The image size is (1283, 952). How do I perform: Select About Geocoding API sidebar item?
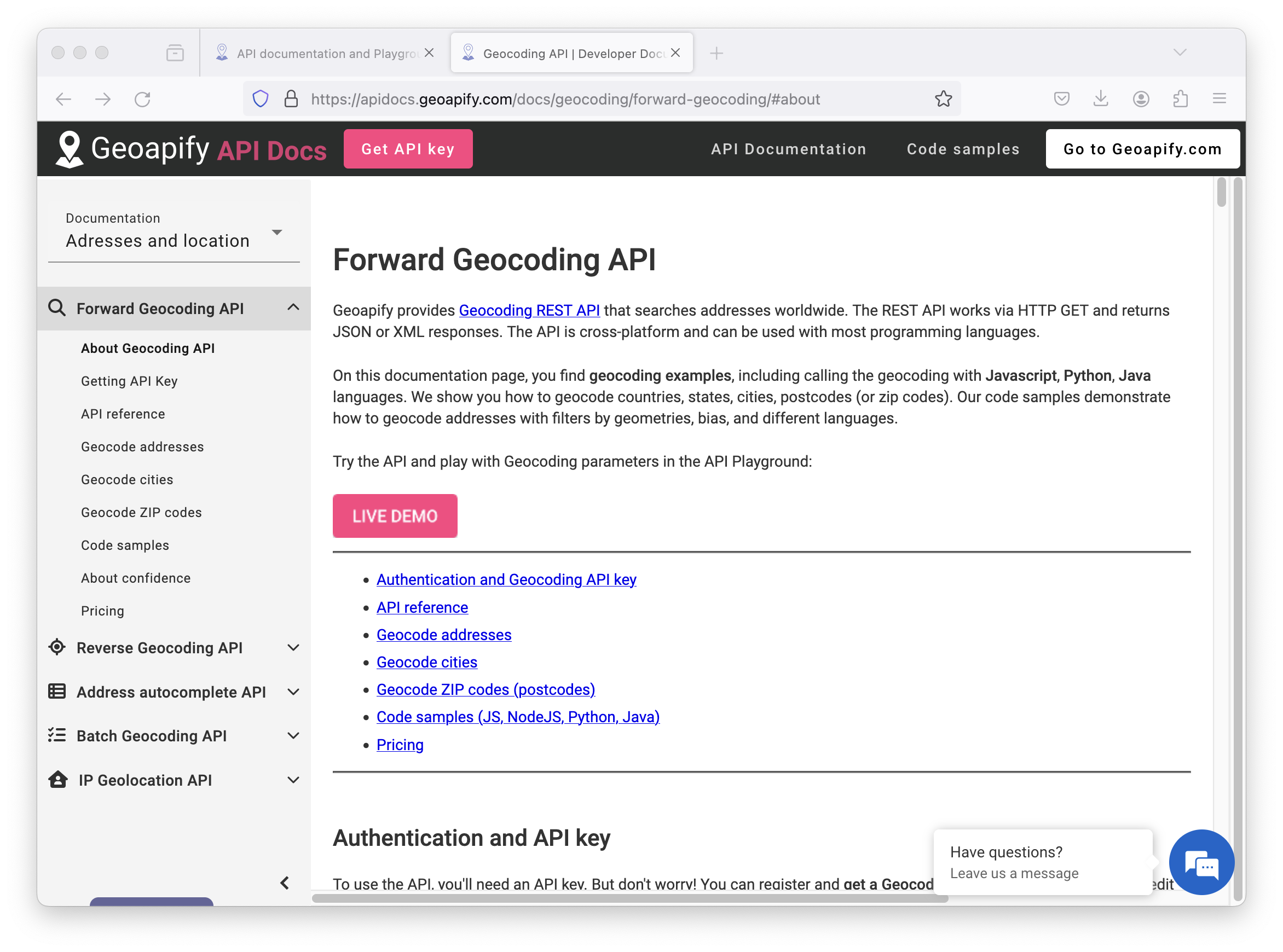148,348
